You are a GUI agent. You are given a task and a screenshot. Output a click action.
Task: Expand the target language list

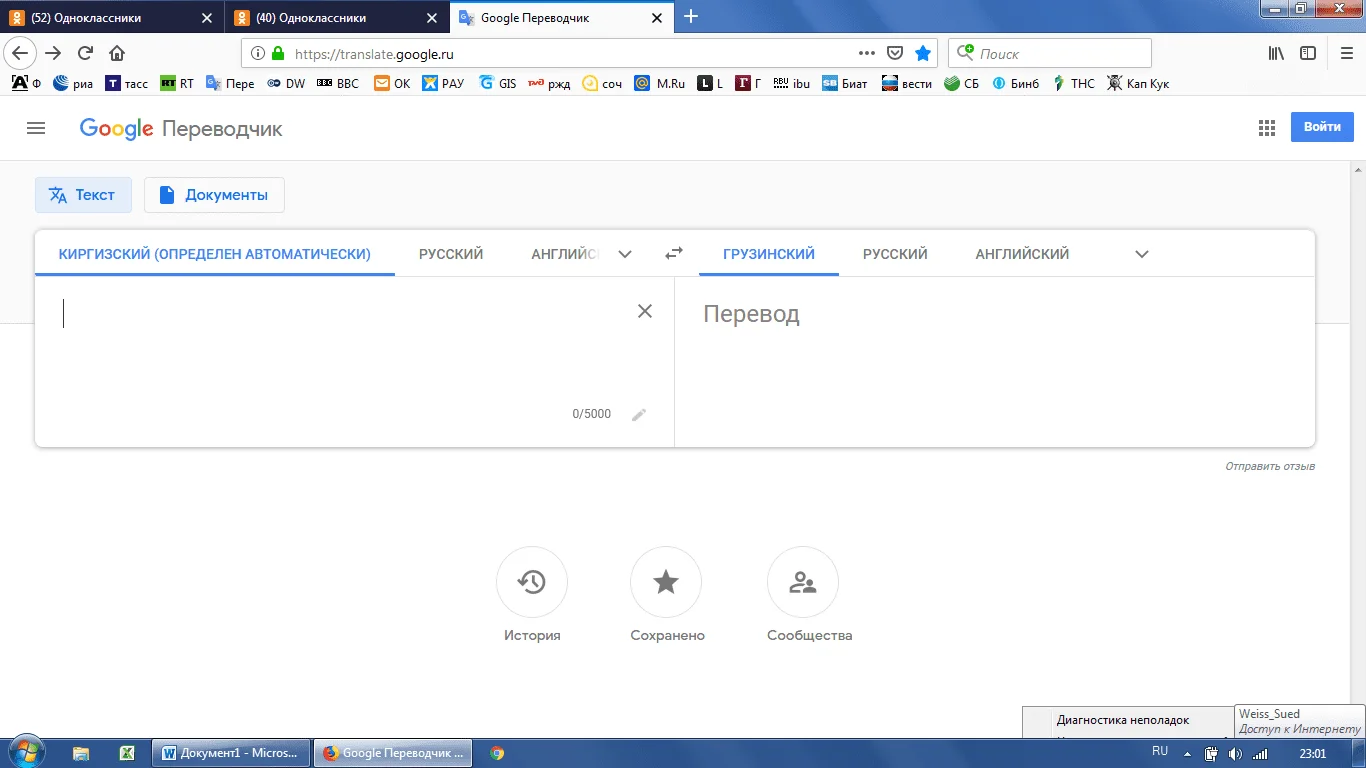click(x=1142, y=254)
